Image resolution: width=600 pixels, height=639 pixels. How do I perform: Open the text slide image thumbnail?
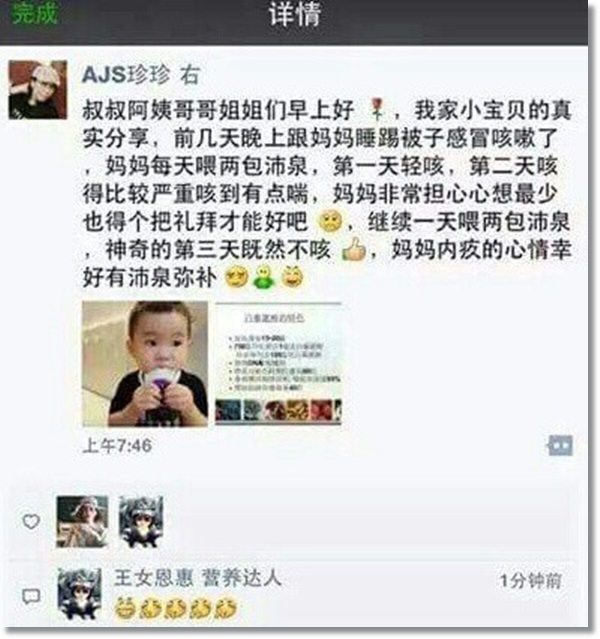(278, 364)
